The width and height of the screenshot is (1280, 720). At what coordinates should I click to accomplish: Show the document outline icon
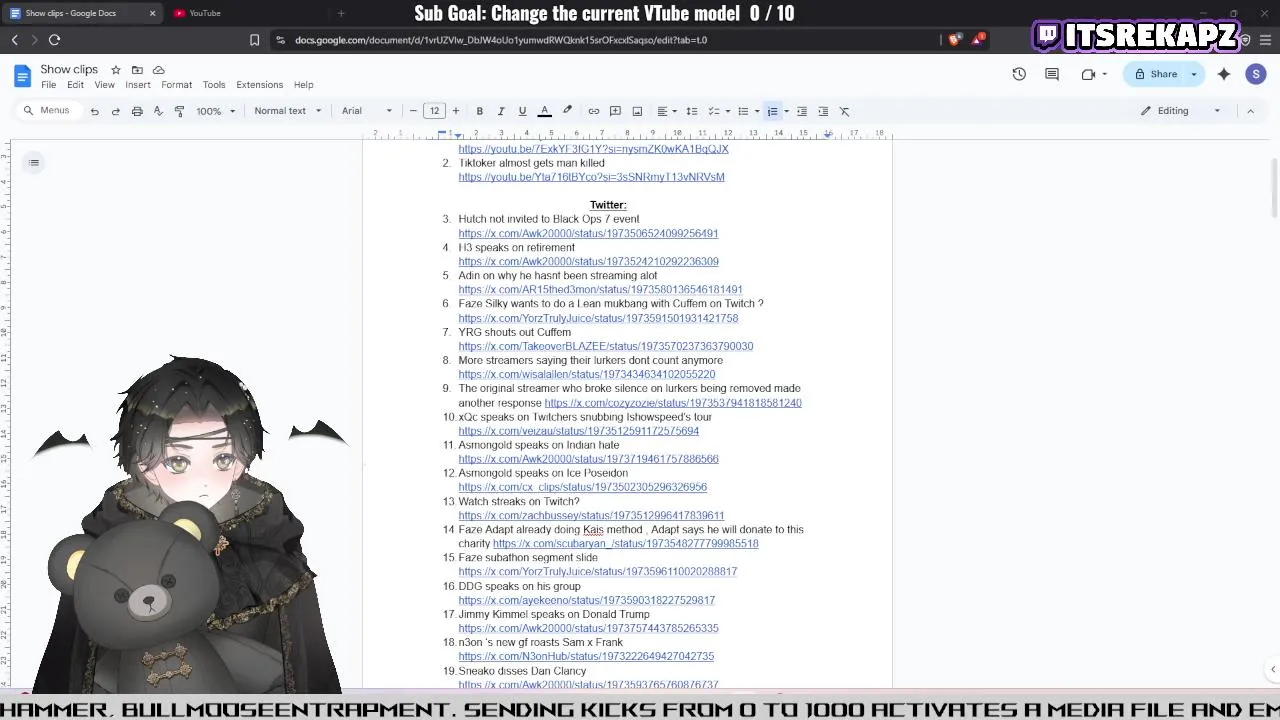(x=34, y=163)
